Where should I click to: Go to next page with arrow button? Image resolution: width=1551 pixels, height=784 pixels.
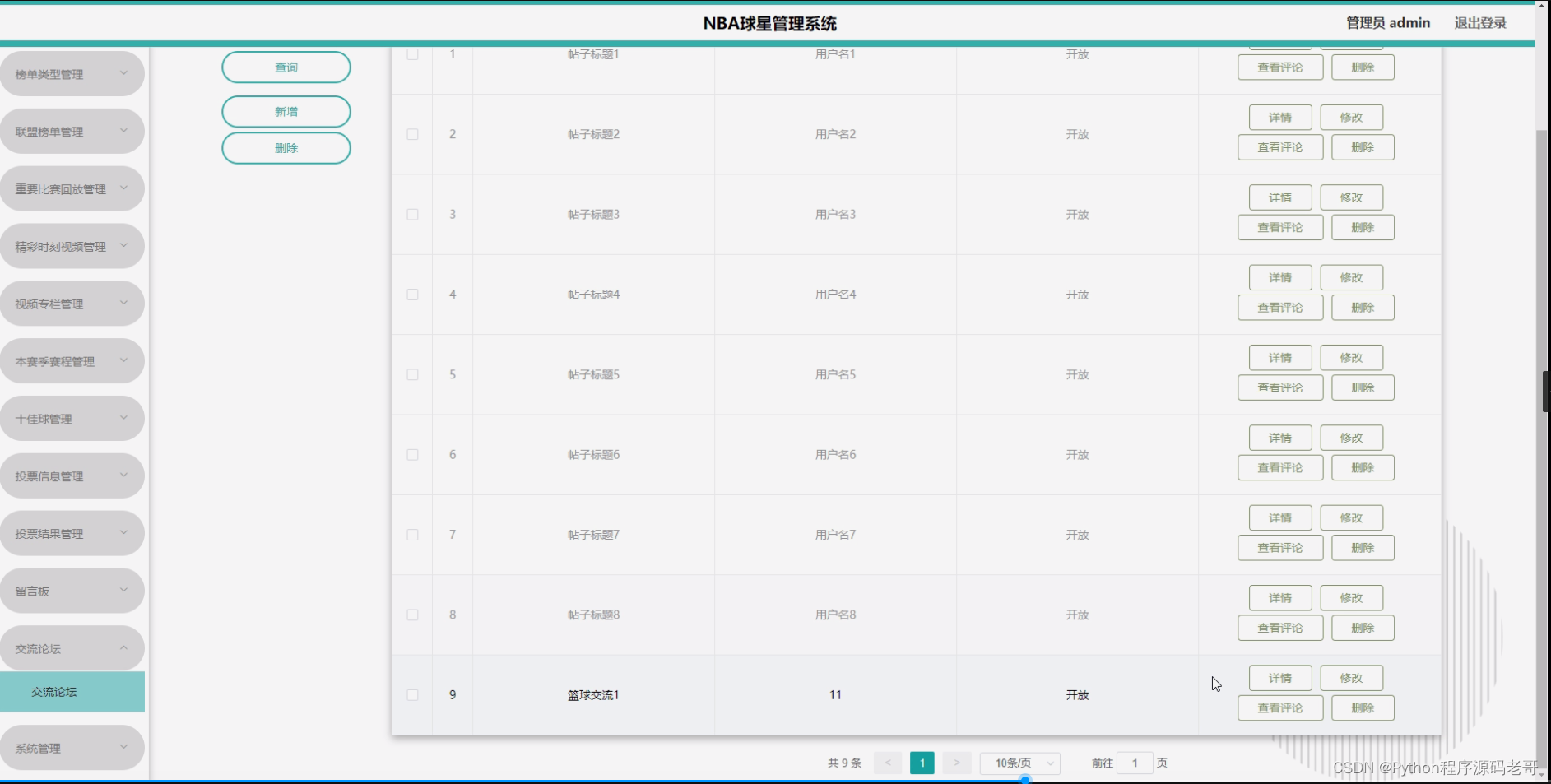(x=957, y=763)
